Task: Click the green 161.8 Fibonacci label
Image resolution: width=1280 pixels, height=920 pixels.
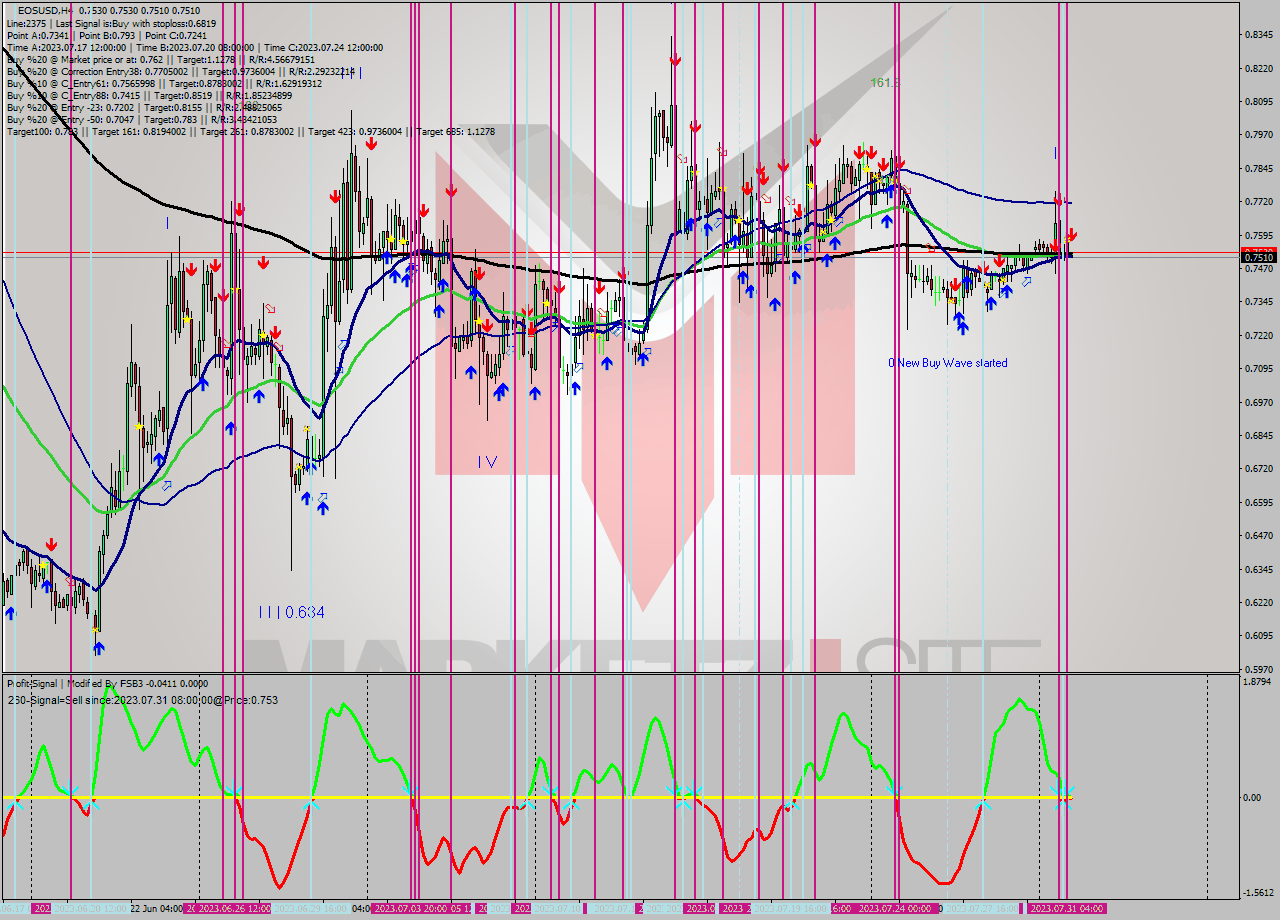Action: coord(885,82)
